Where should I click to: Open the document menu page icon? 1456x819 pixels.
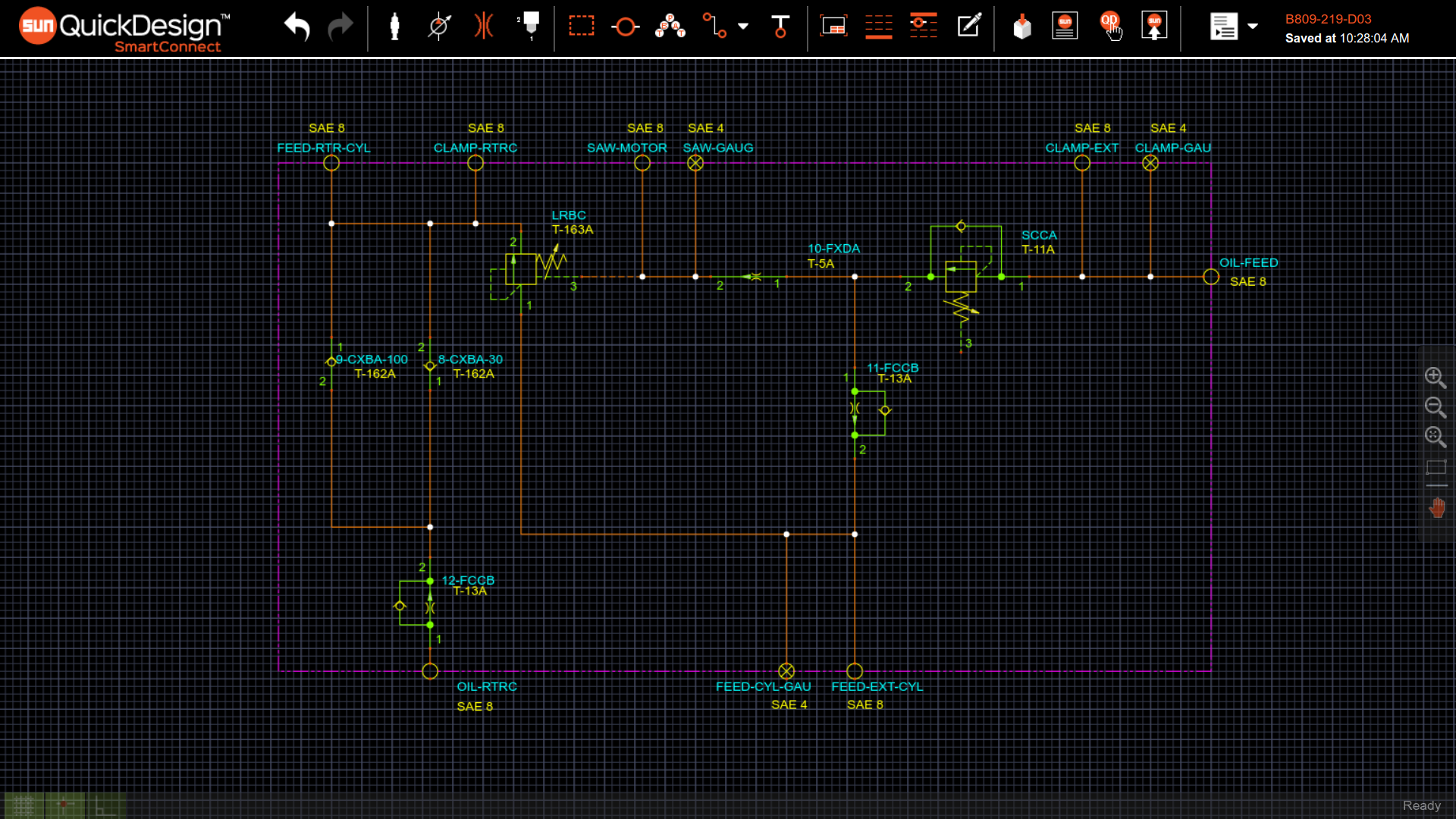tap(1223, 27)
